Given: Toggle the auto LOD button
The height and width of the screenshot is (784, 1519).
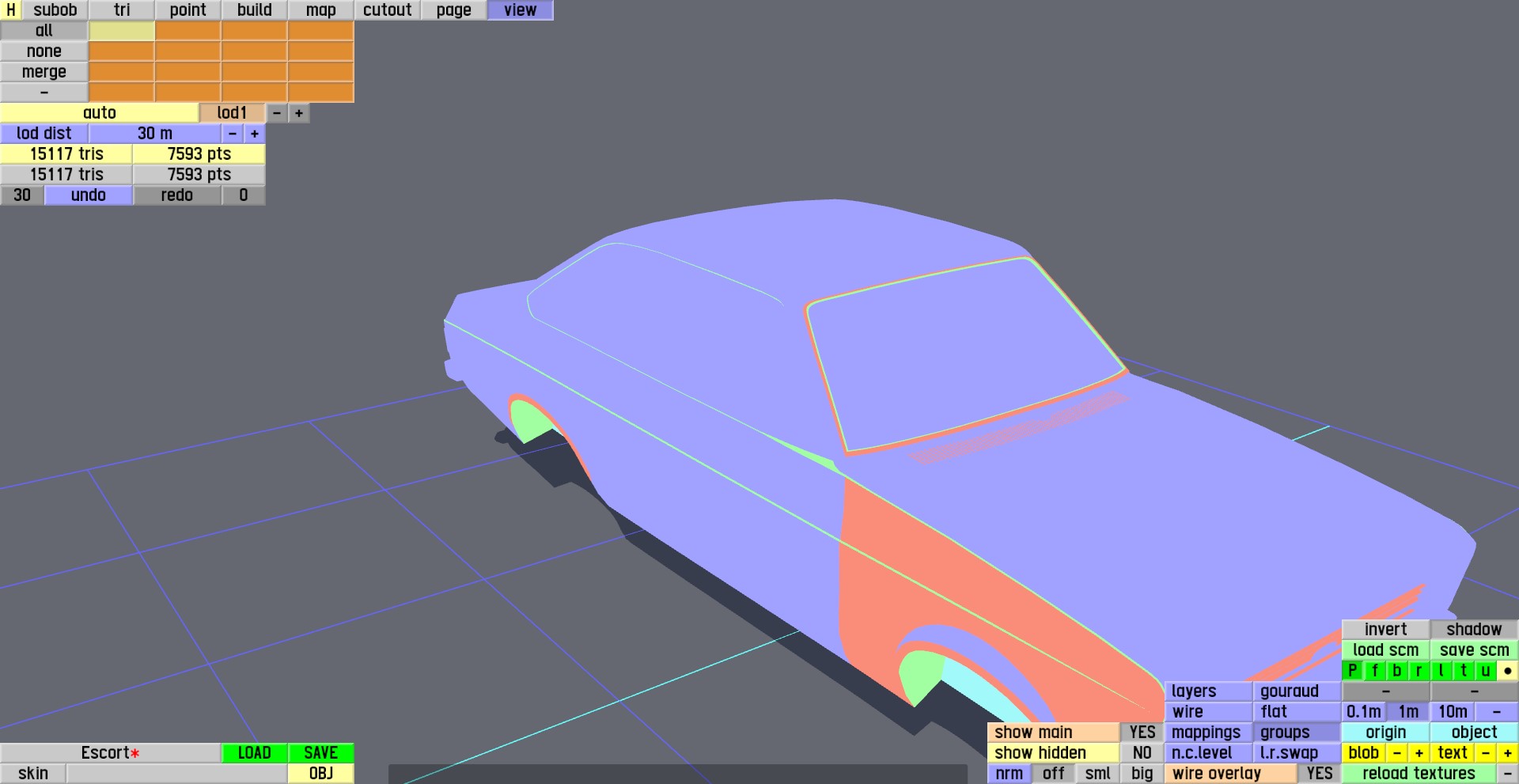Looking at the screenshot, I should [100, 113].
